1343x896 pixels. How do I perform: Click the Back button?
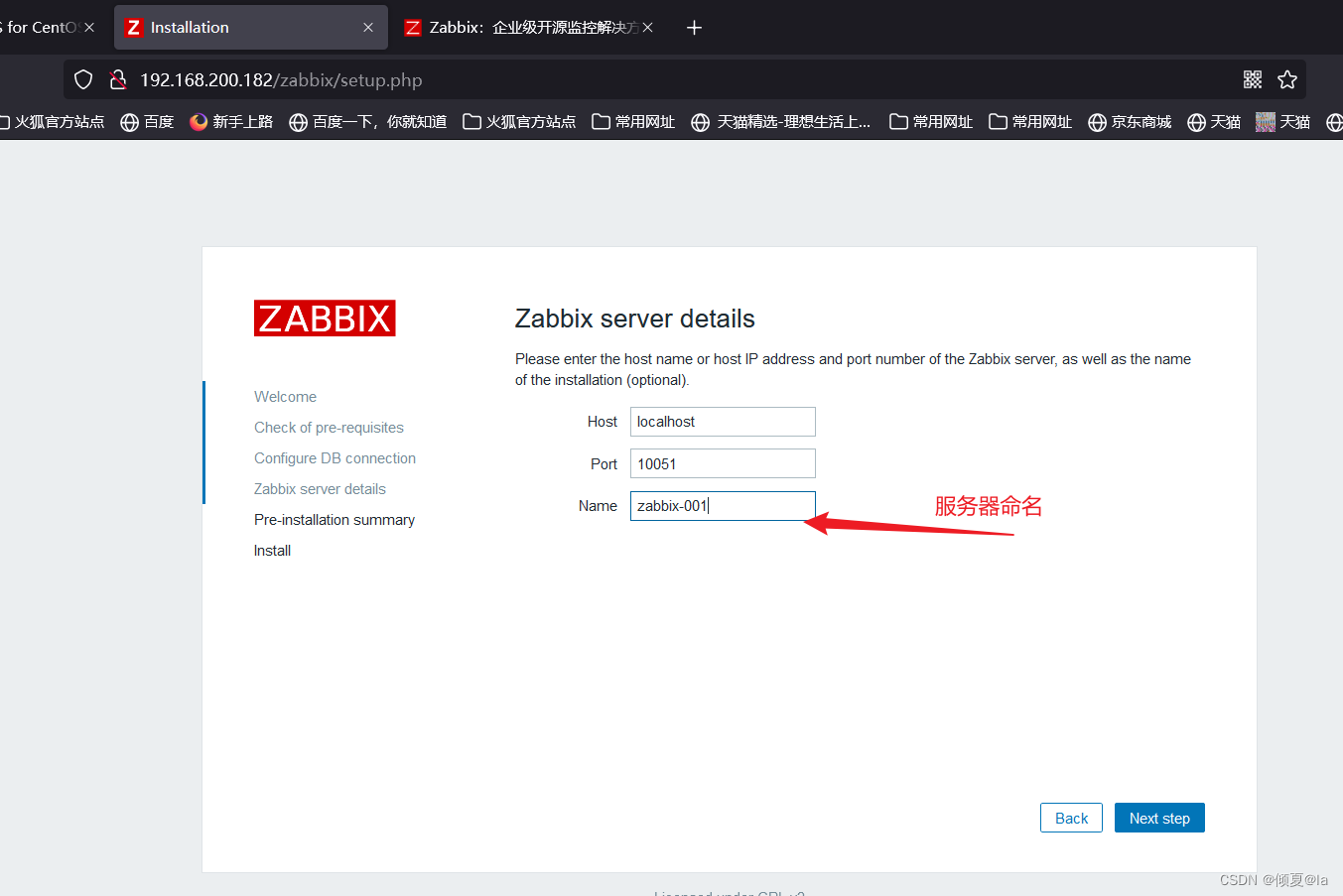point(1071,818)
